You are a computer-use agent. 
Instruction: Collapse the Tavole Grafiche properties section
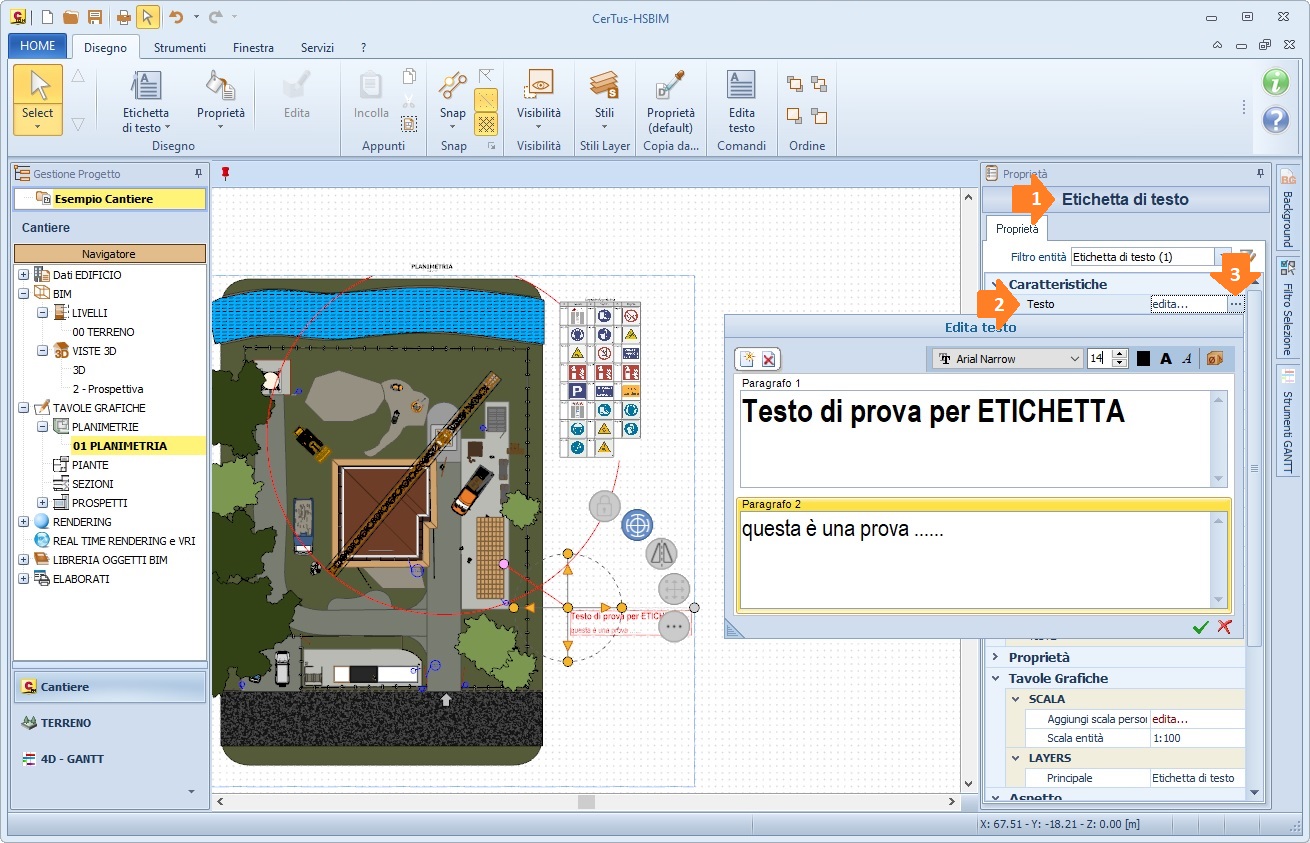pos(995,678)
